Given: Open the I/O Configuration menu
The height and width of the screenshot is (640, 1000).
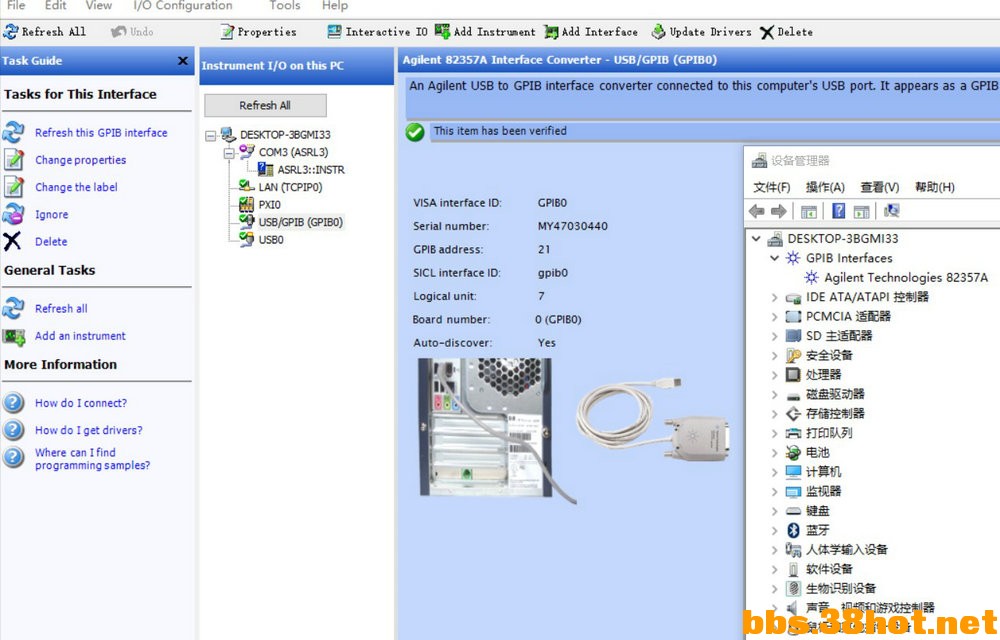Looking at the screenshot, I should pos(183,6).
